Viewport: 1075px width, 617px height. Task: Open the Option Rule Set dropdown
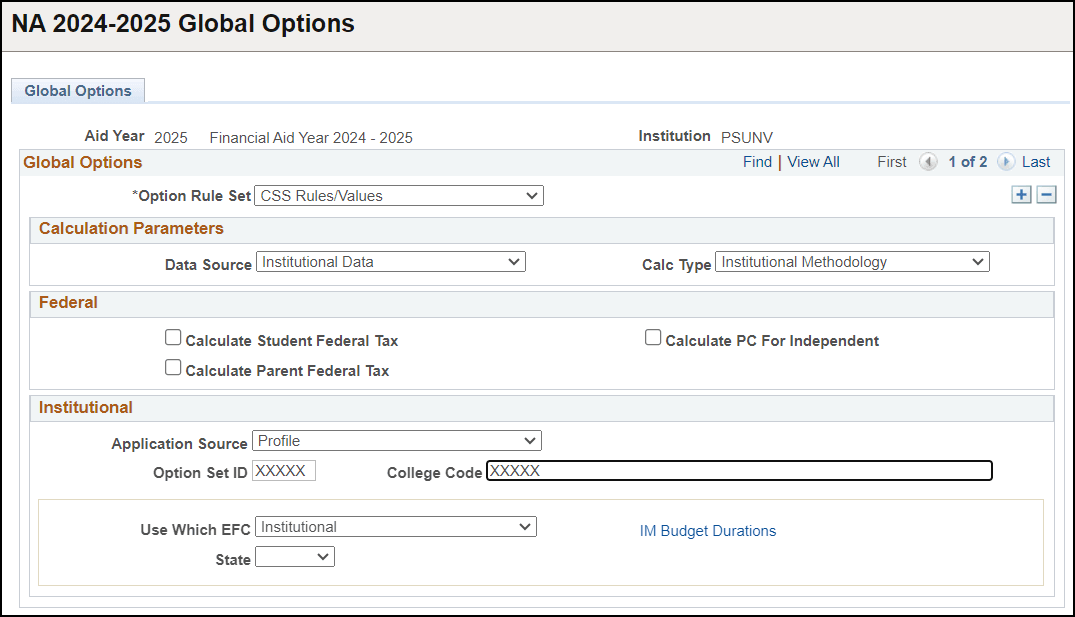[x=530, y=195]
